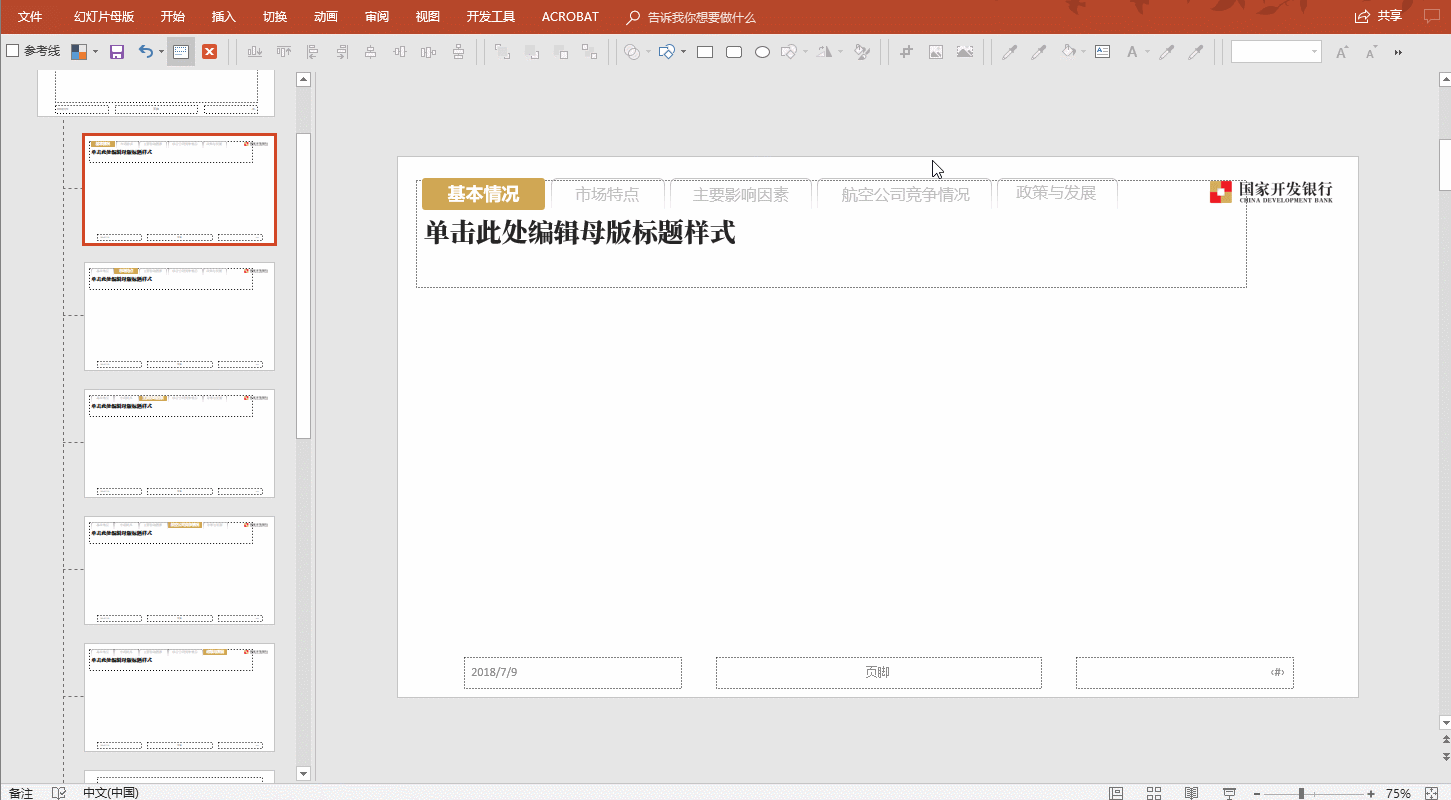
Task: Click the Align Right icon
Action: [342, 52]
